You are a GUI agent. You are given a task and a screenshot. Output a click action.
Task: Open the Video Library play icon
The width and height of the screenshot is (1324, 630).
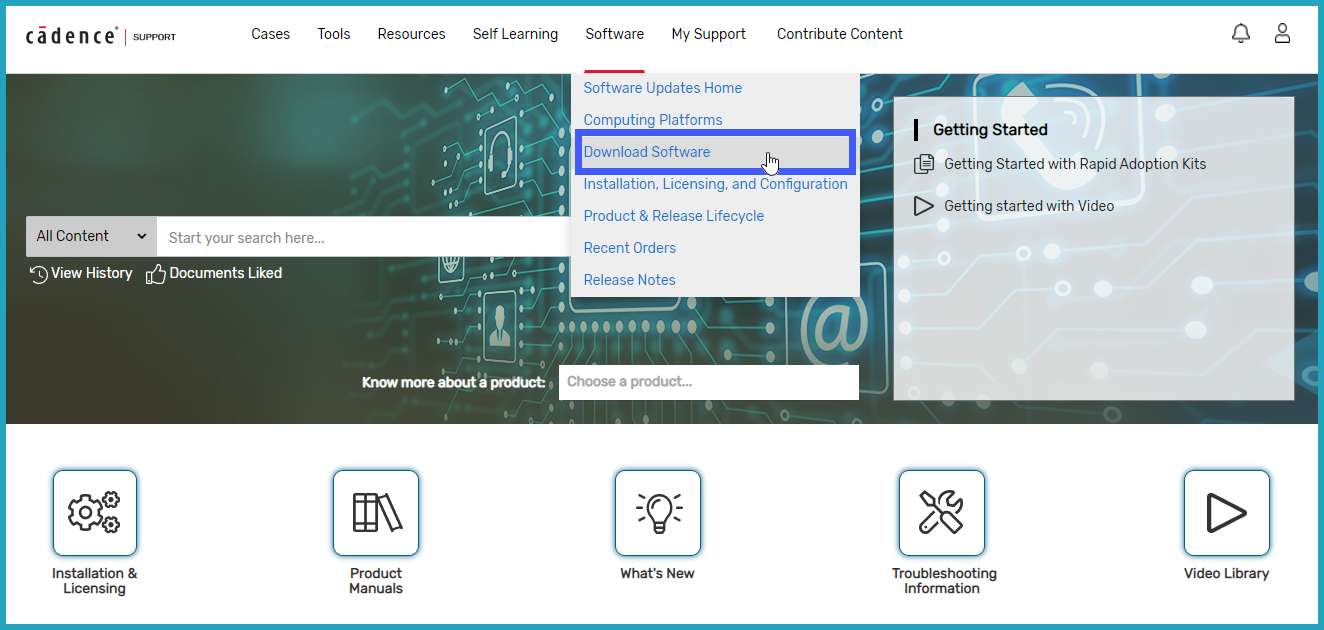[x=1226, y=513]
